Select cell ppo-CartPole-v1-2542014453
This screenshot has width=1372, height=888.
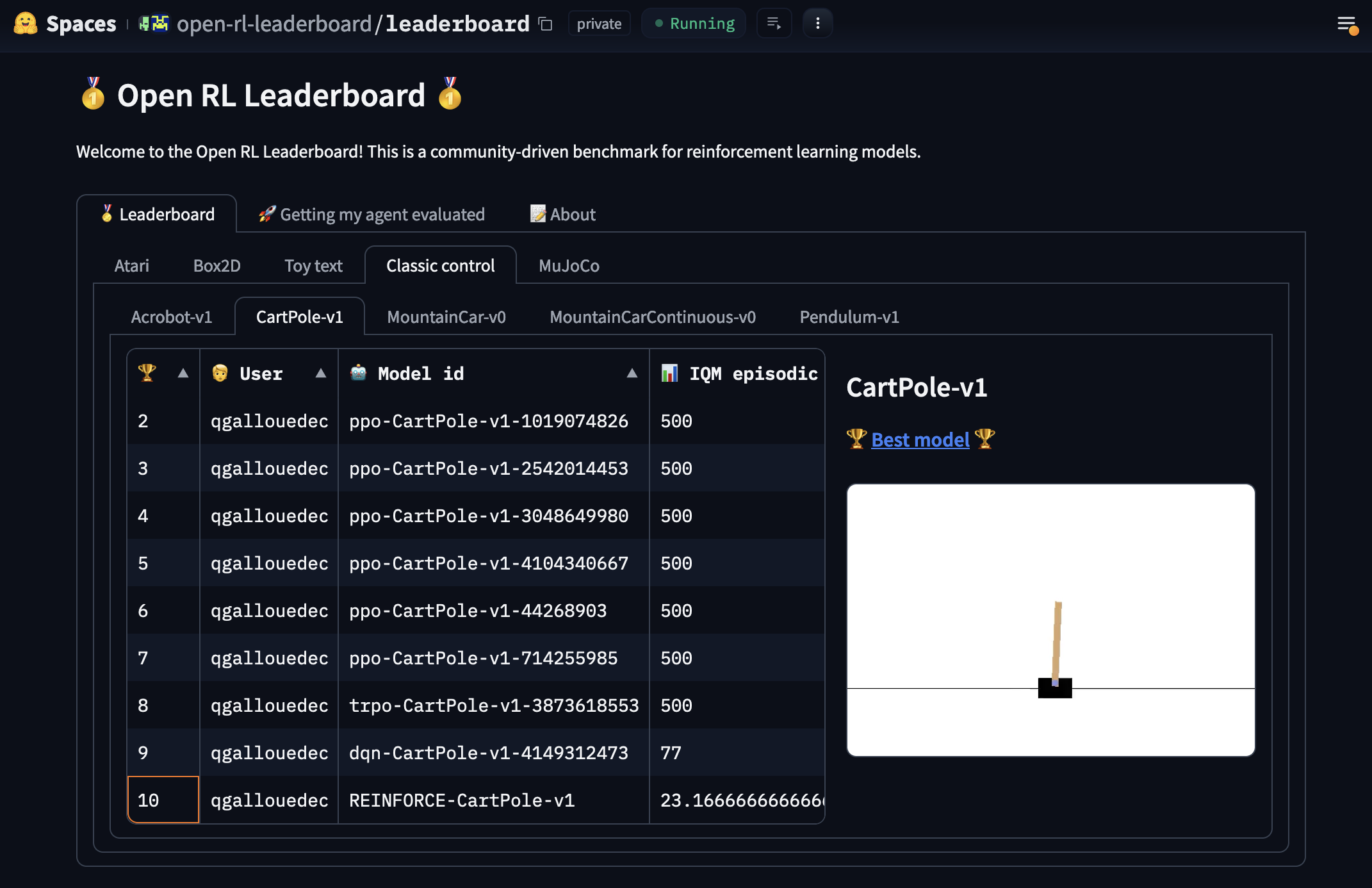point(493,468)
